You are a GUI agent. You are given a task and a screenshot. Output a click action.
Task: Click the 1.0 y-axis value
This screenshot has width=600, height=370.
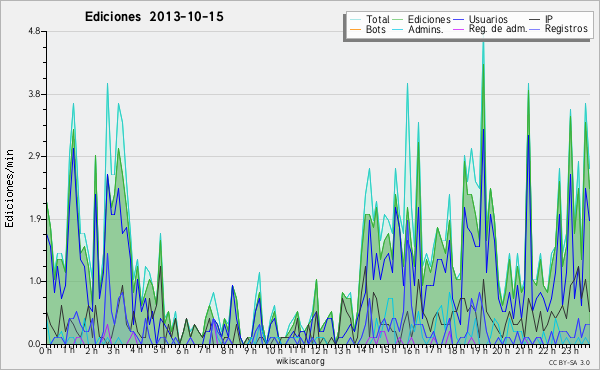34,281
